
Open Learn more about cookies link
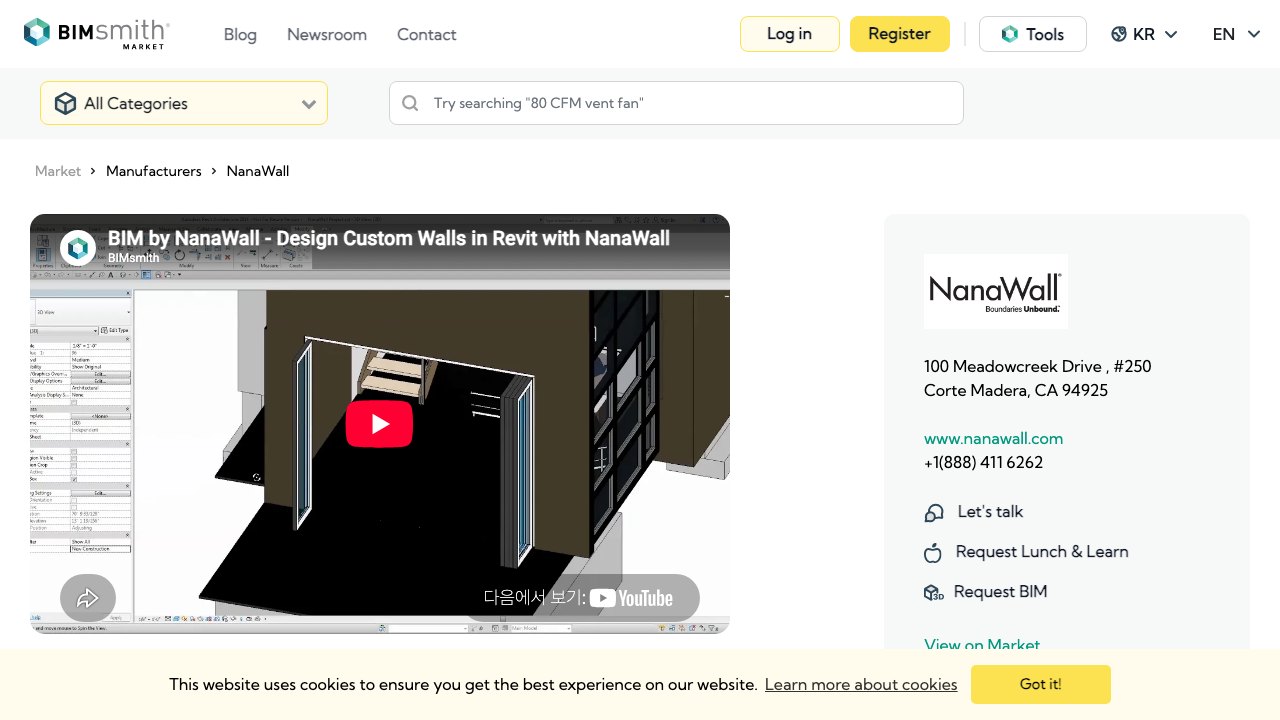tap(861, 684)
